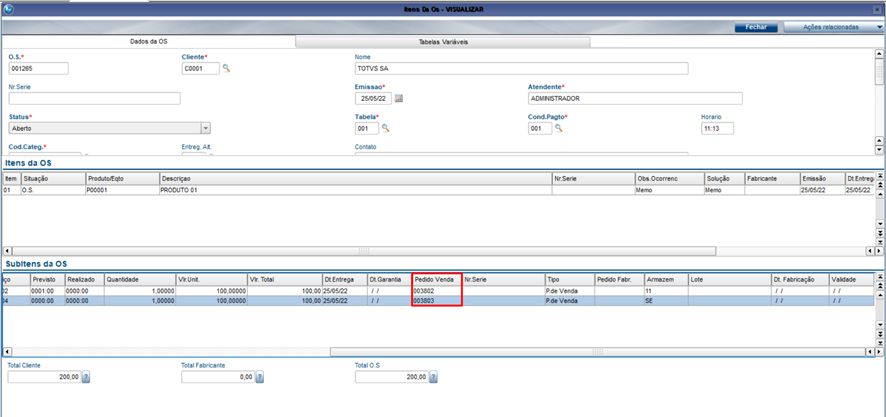The height and width of the screenshot is (417, 886).
Task: Jump to last row in SubItens da OS grid
Action: pos(879,343)
